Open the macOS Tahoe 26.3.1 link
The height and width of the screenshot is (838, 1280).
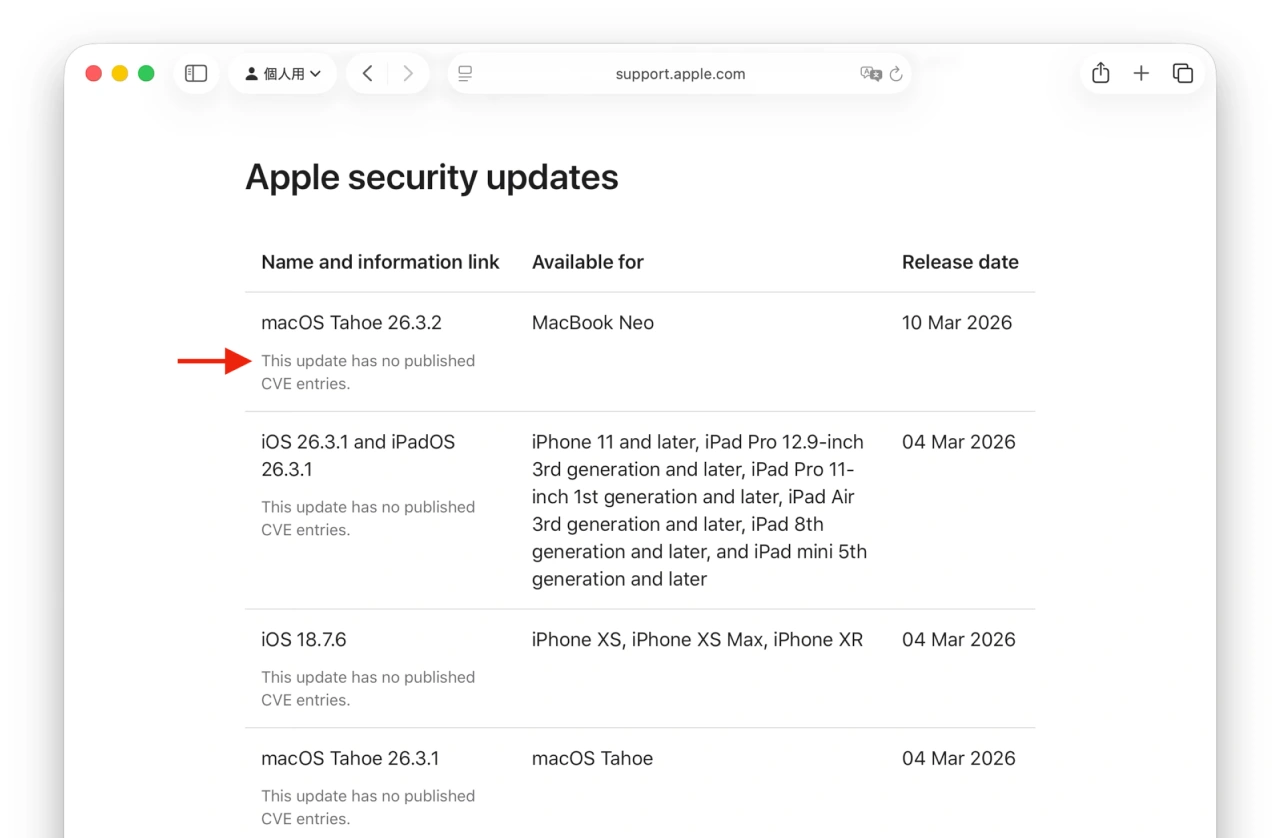click(x=350, y=758)
